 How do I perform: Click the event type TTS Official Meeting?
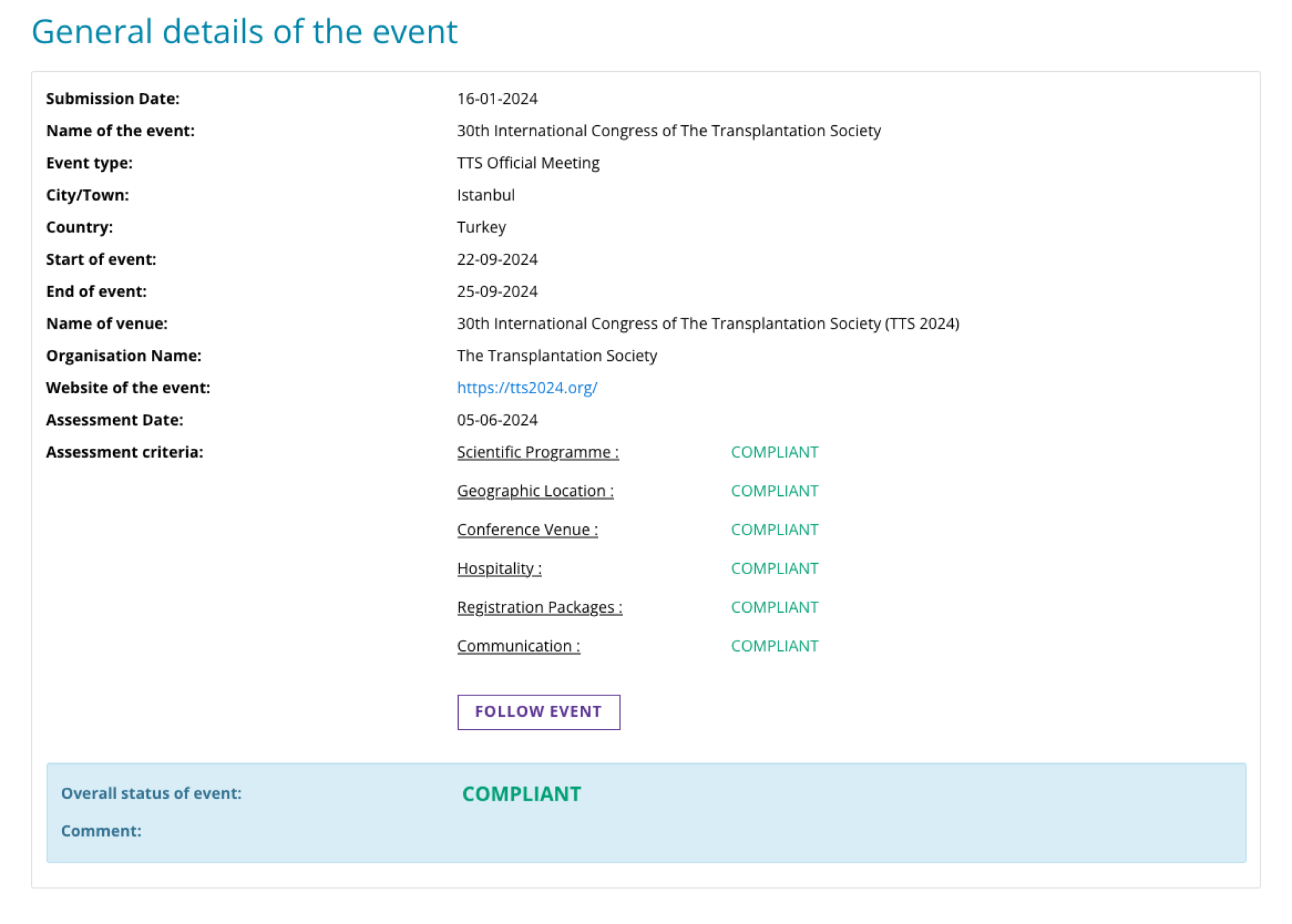528,163
